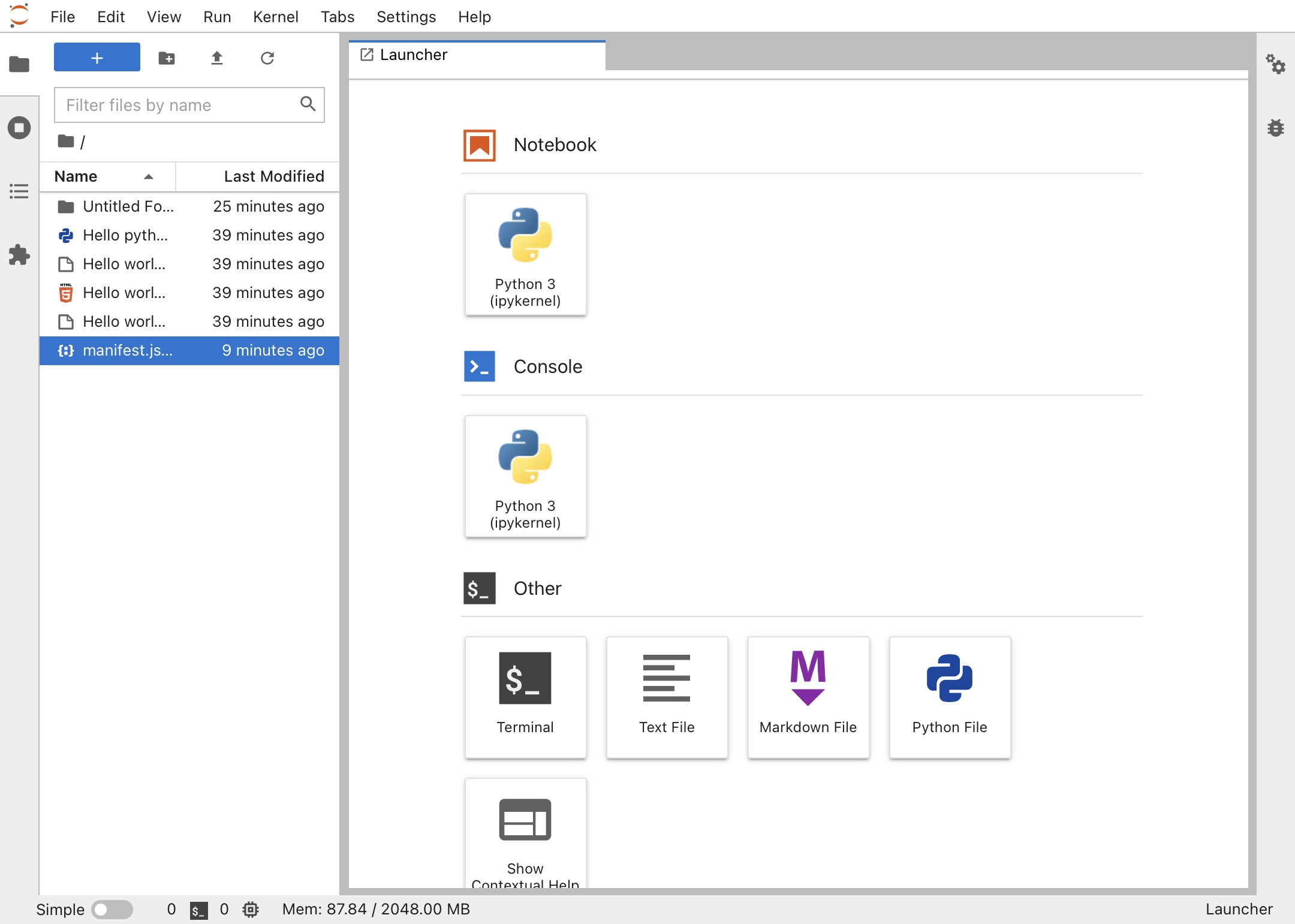Viewport: 1295px width, 924px height.
Task: Open the Debugger bug icon
Action: pos(1275,128)
